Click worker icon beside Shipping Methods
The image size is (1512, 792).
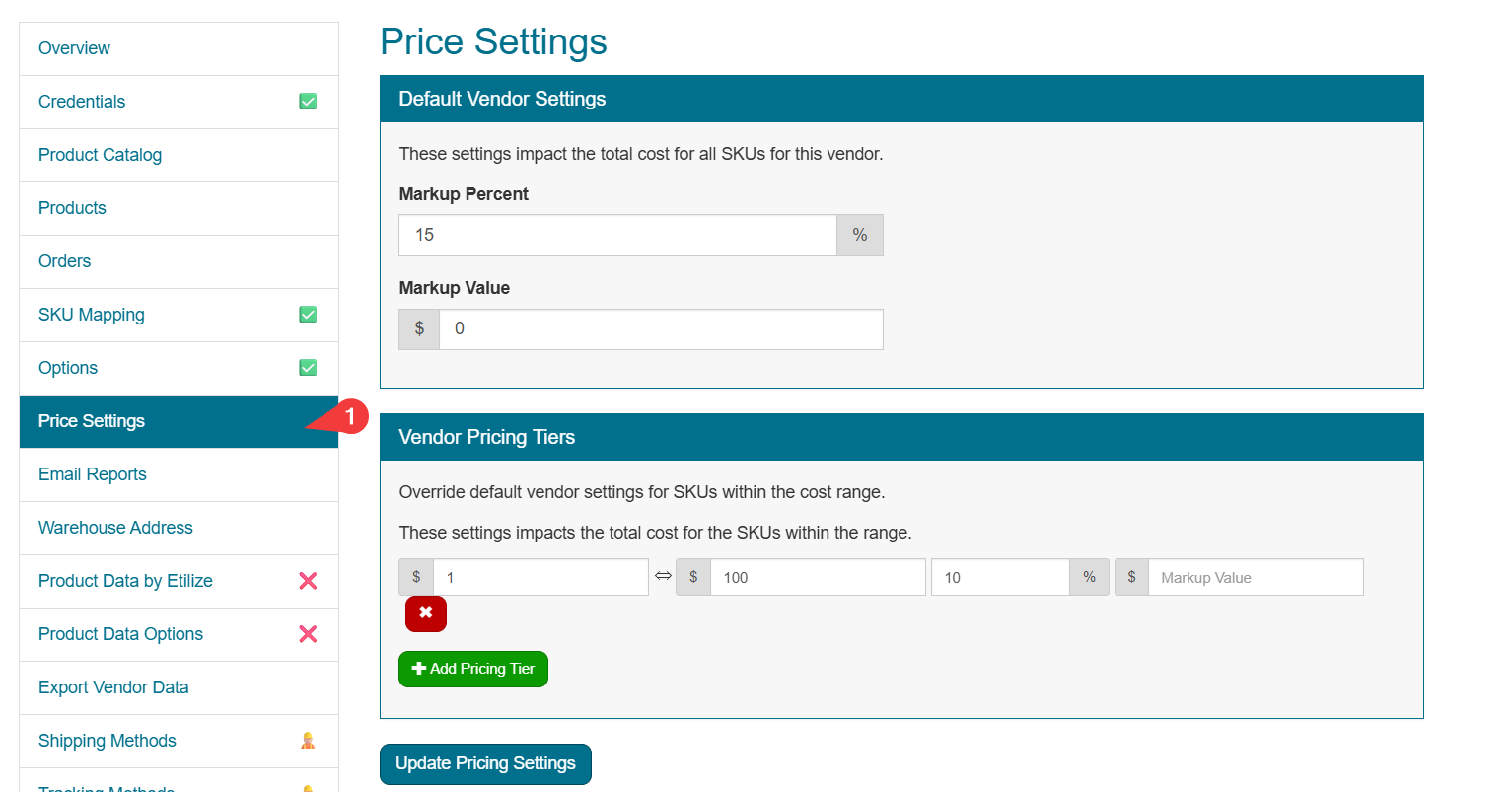tap(308, 741)
